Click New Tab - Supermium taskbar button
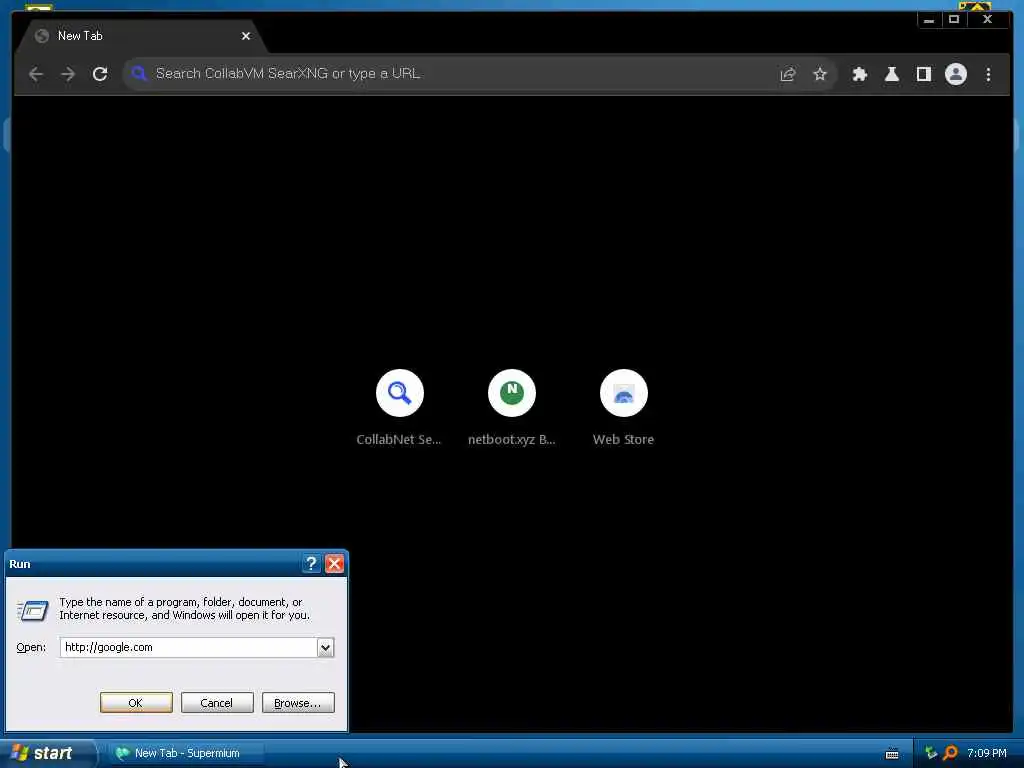This screenshot has width=1024, height=768. click(x=185, y=753)
